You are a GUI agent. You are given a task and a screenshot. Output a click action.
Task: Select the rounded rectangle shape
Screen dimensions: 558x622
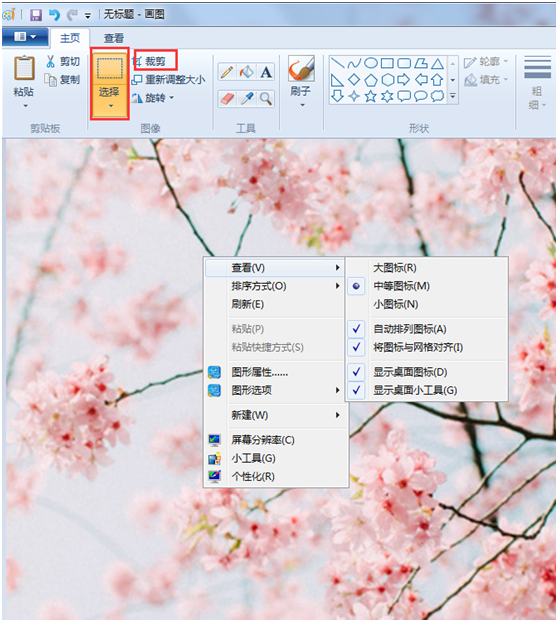pos(404,63)
